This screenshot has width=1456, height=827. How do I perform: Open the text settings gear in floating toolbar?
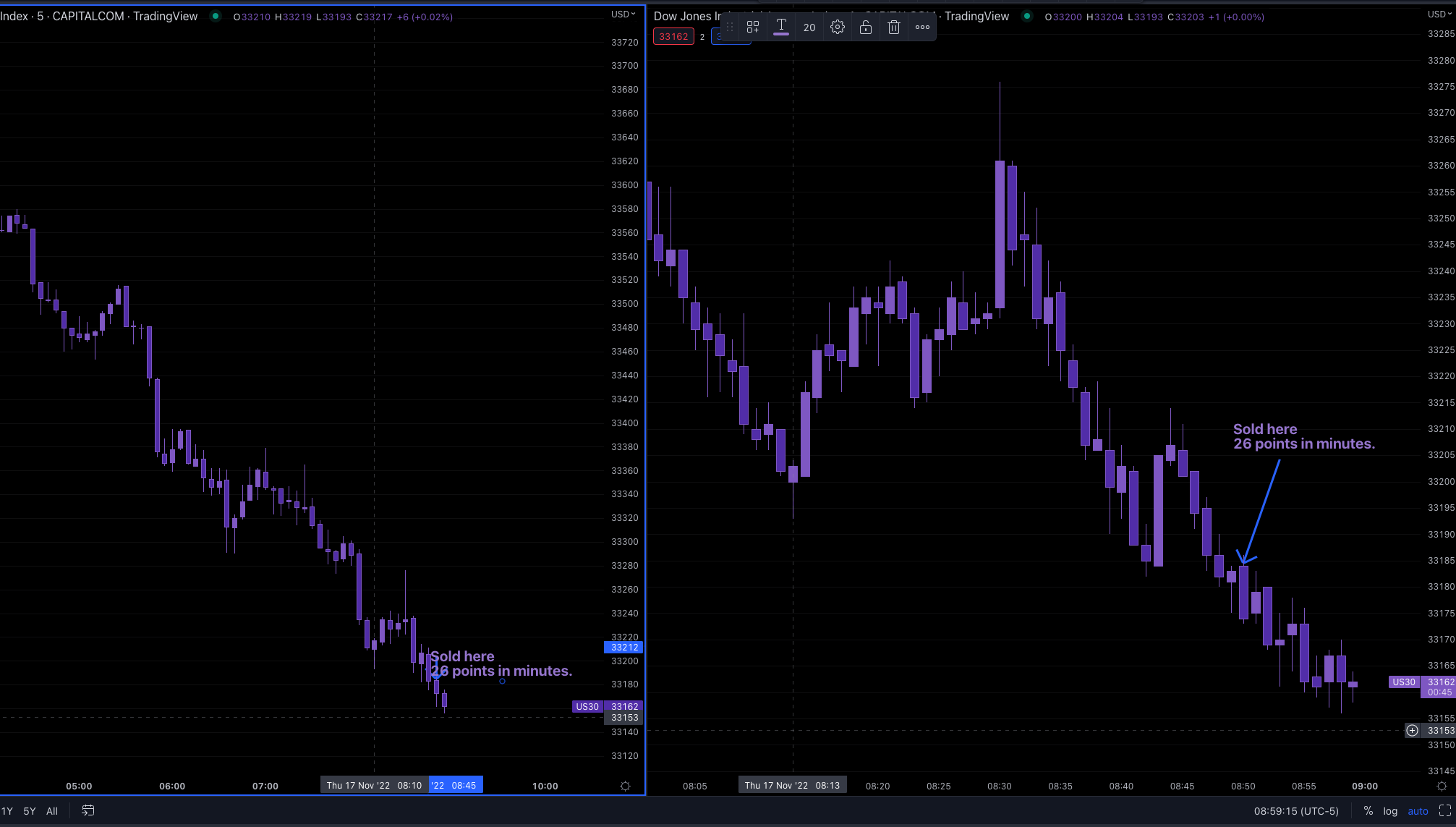coord(837,27)
